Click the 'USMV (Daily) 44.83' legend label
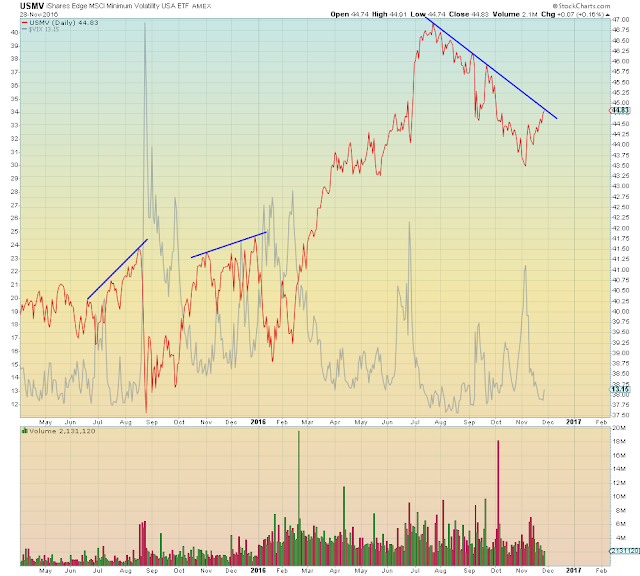640x576 pixels. point(64,23)
